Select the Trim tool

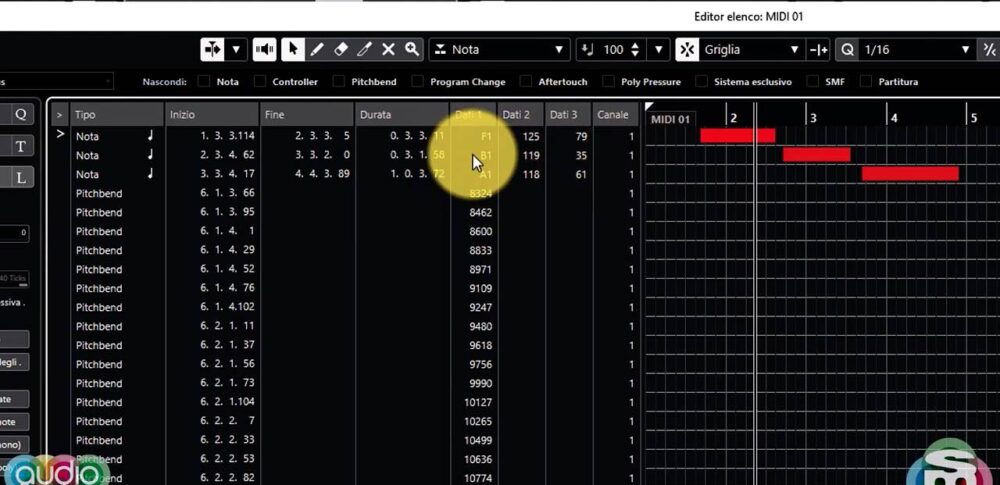(364, 50)
